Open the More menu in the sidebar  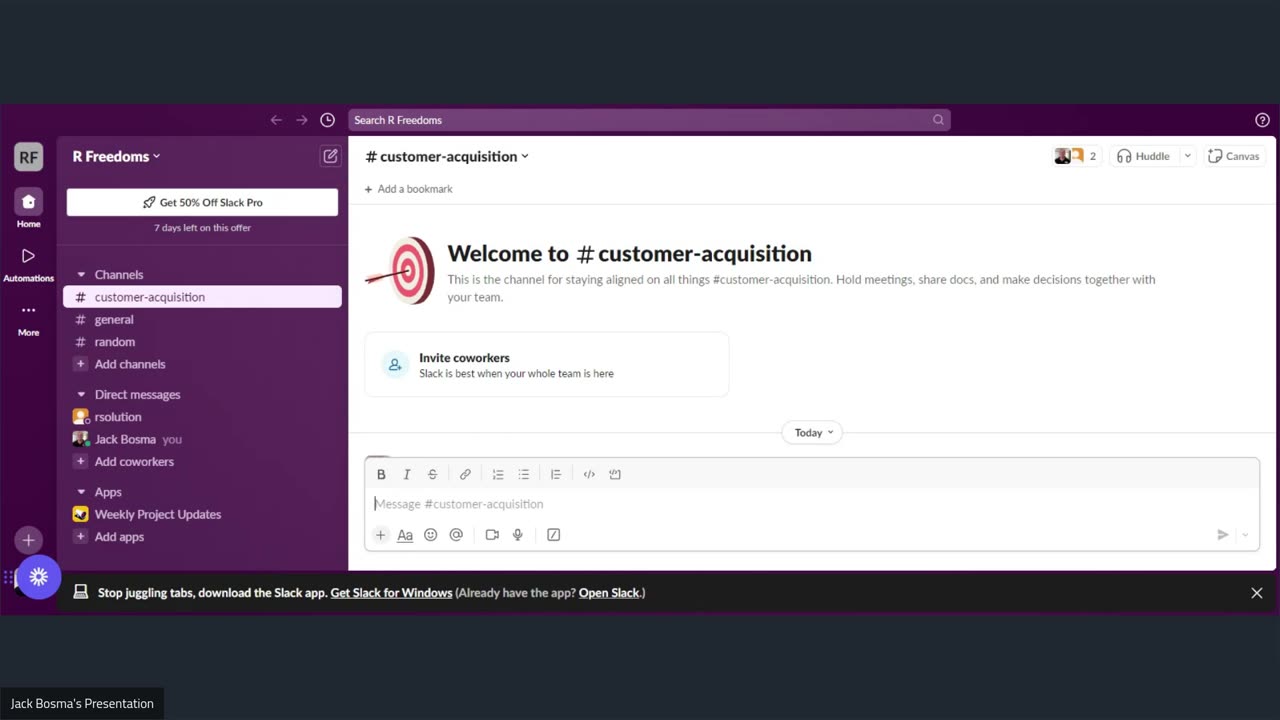28,319
